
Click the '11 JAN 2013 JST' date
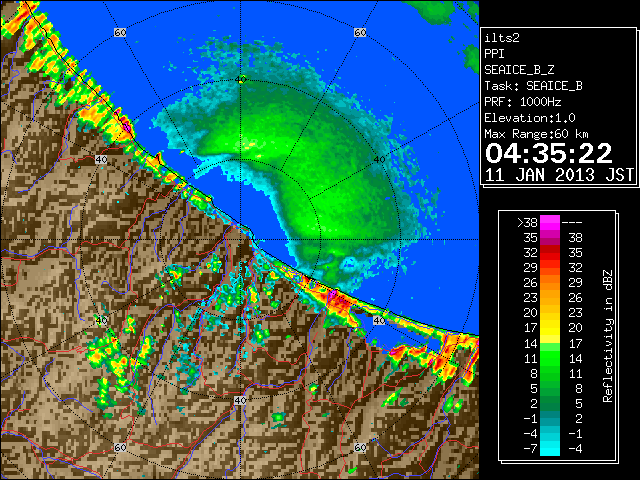[559, 175]
